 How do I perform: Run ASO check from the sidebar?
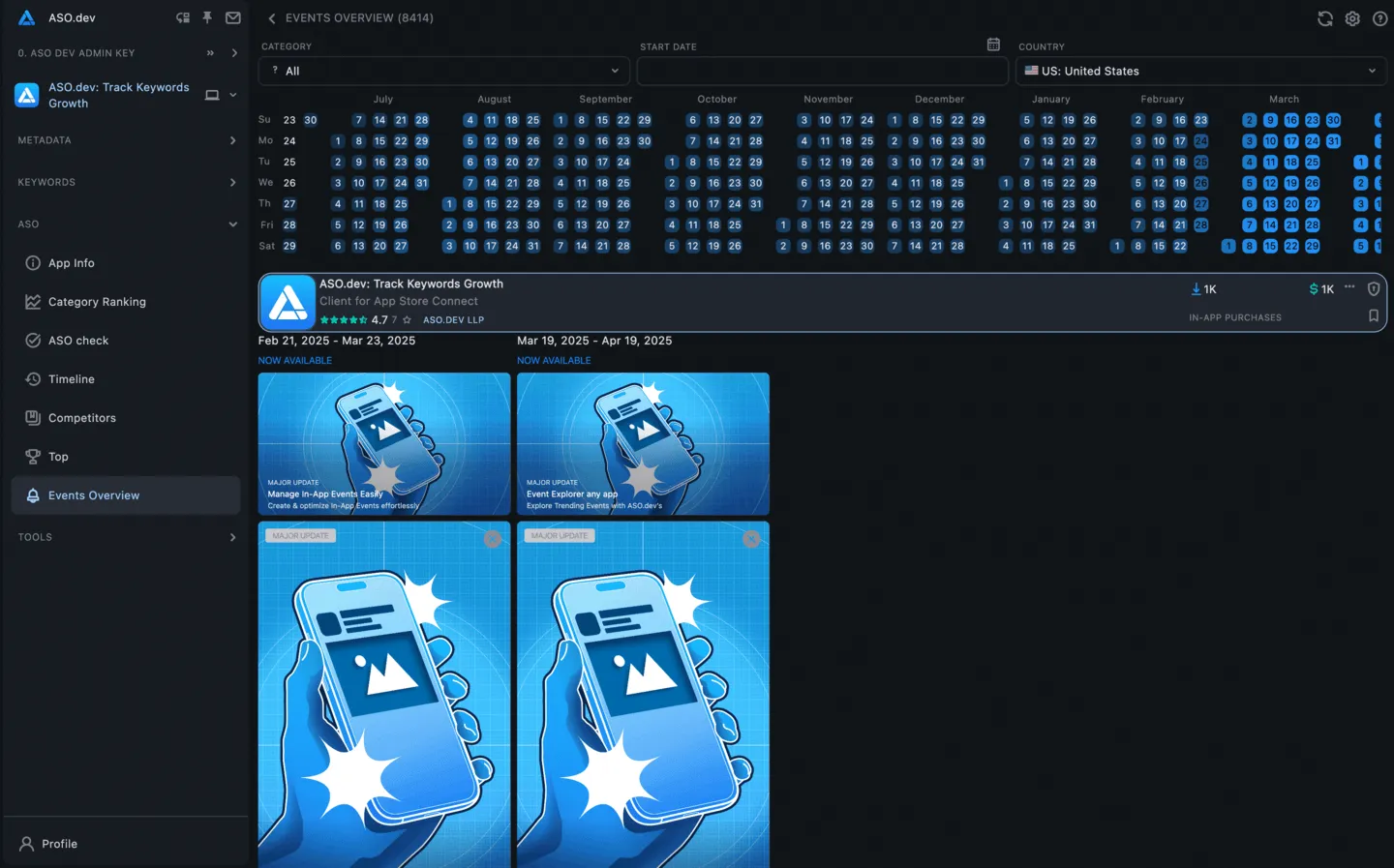pyautogui.click(x=80, y=340)
